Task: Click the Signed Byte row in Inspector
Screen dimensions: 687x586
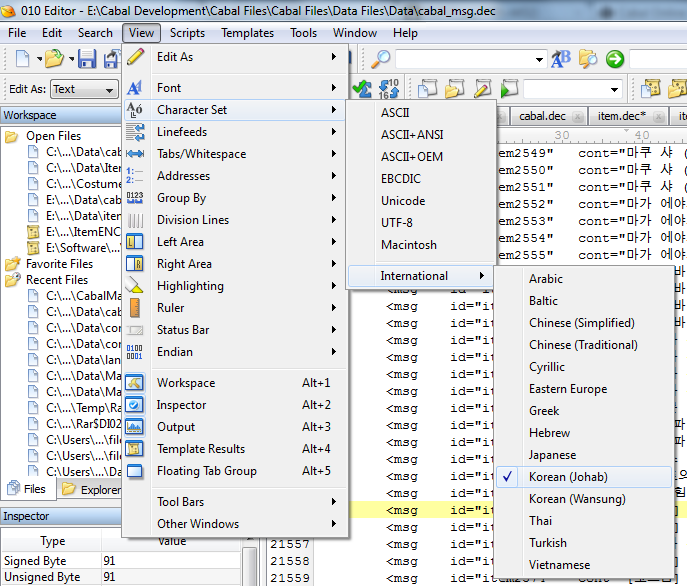Action: coord(121,561)
